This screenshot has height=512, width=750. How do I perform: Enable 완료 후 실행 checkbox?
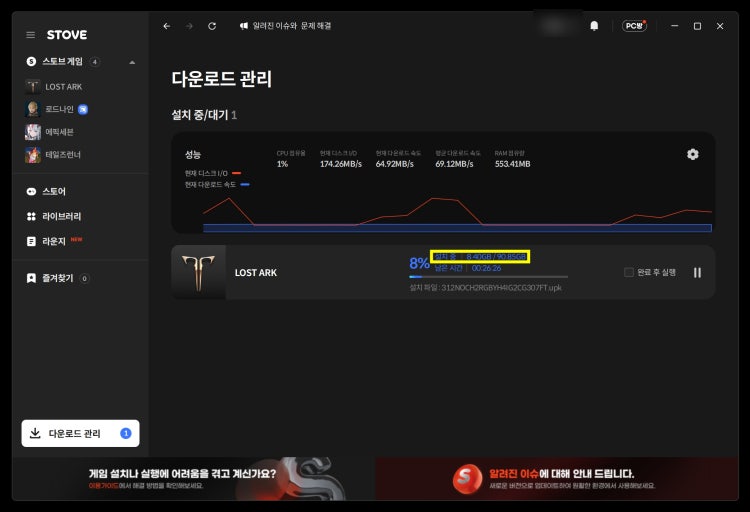(x=629, y=272)
